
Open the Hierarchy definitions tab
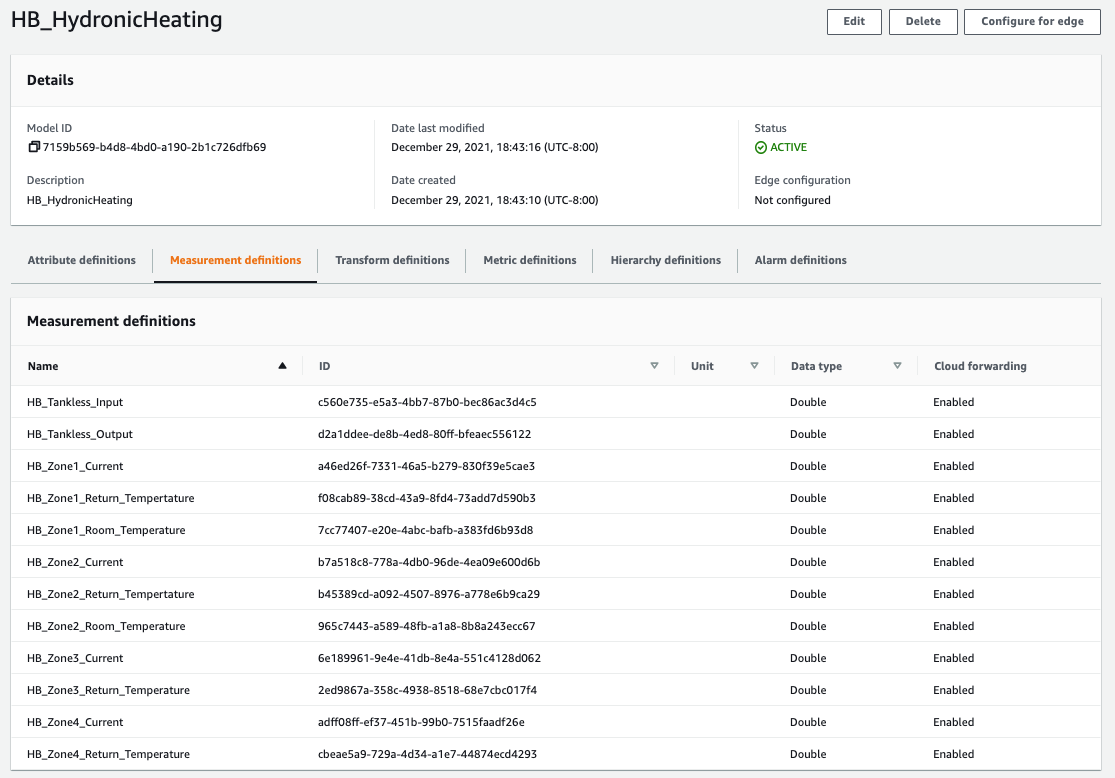[x=665, y=260]
